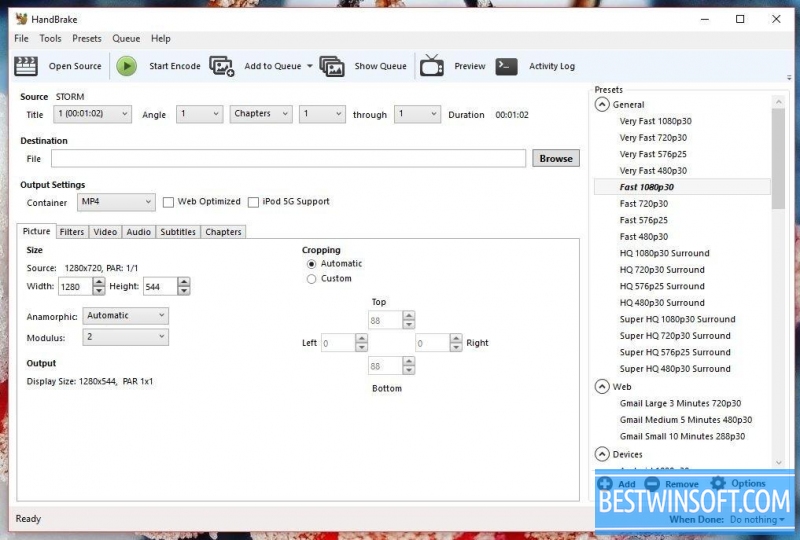Viewport: 800px width, 540px height.
Task: Click the Activity Log terminal icon
Action: click(x=507, y=66)
